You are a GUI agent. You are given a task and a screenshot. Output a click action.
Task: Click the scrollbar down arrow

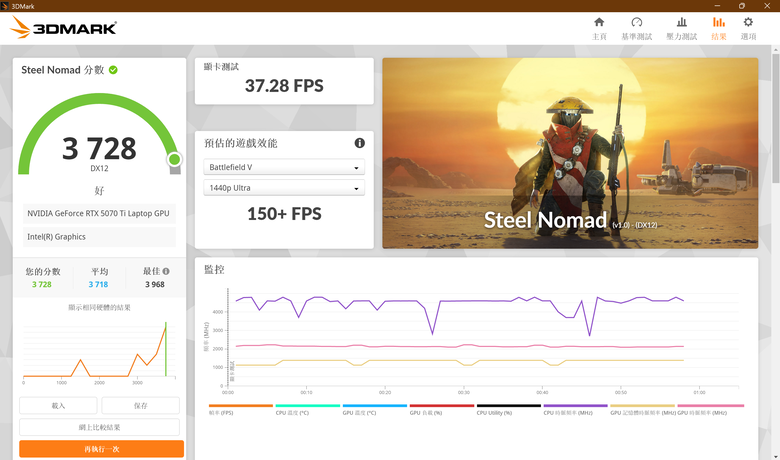click(776, 456)
